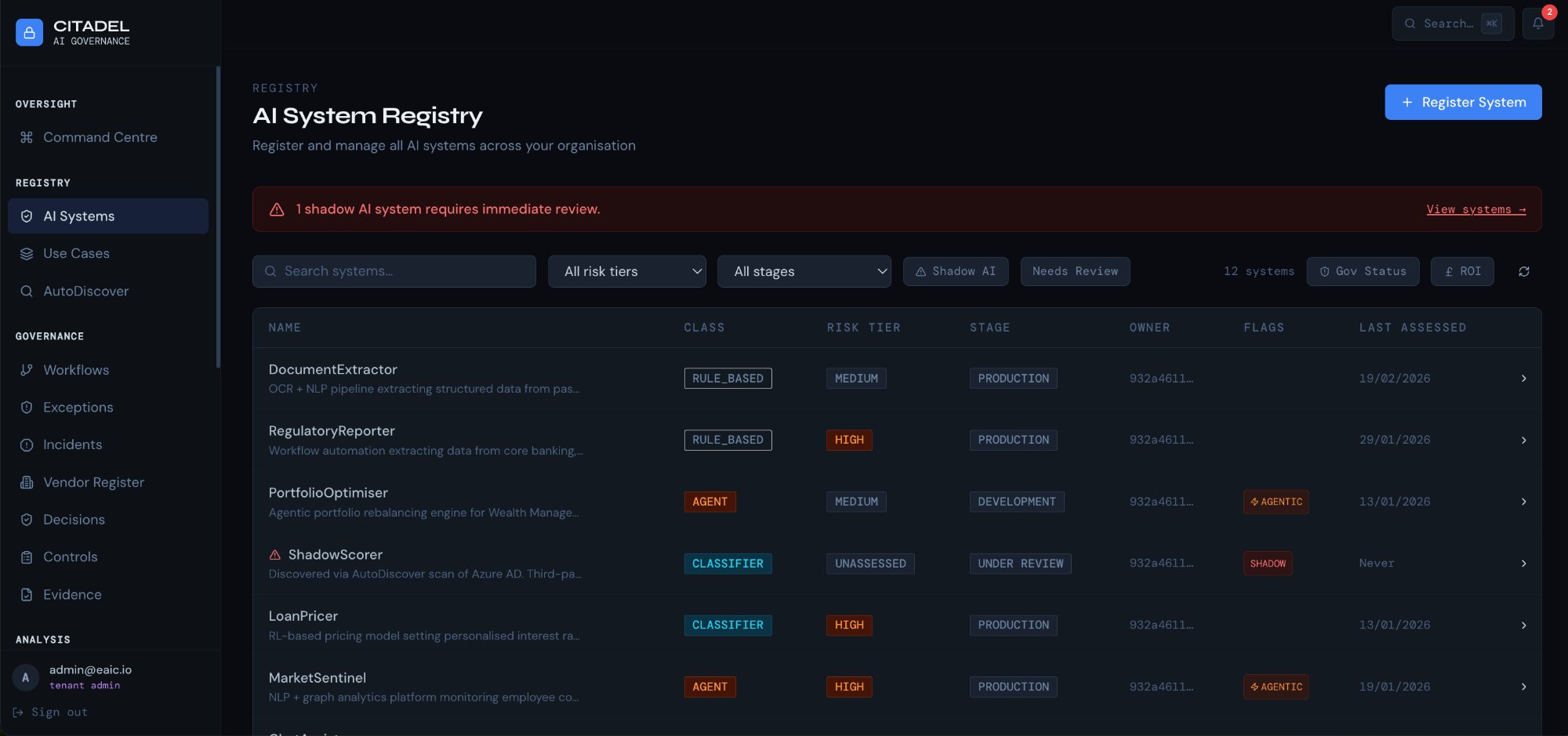
Task: Select AutoDiscover in the Registry section
Action: tap(85, 291)
